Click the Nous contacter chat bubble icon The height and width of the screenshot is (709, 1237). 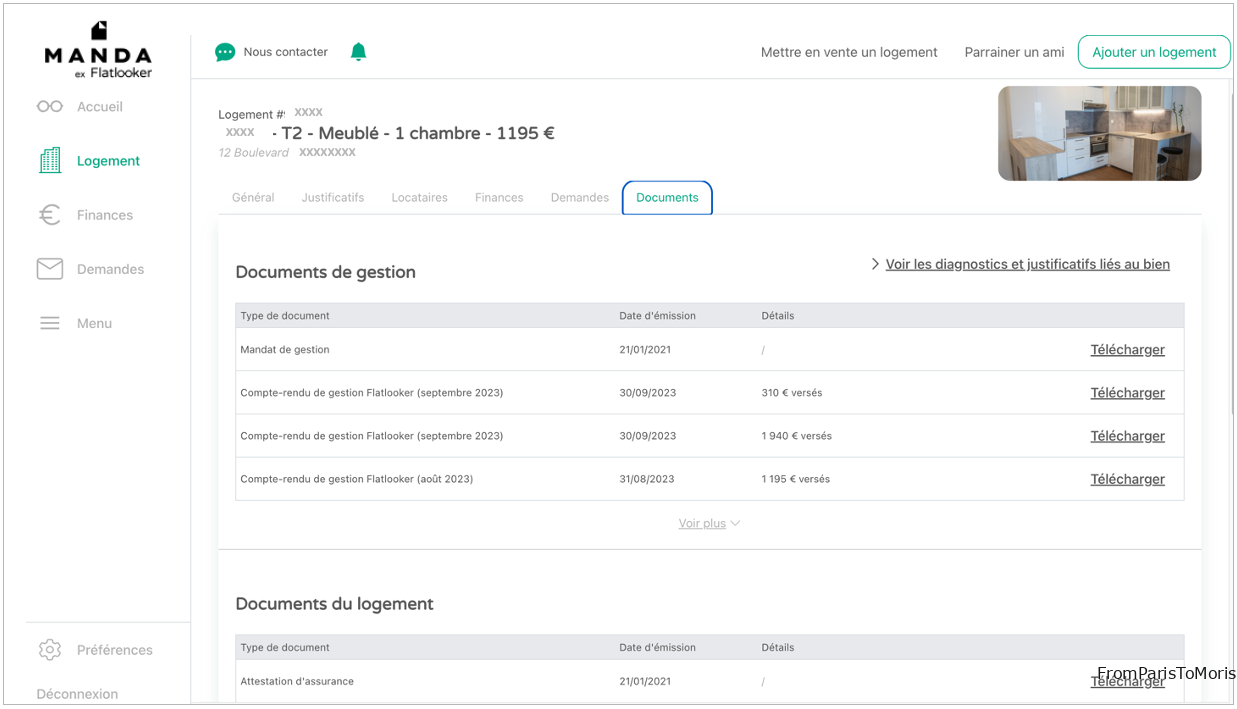point(224,51)
